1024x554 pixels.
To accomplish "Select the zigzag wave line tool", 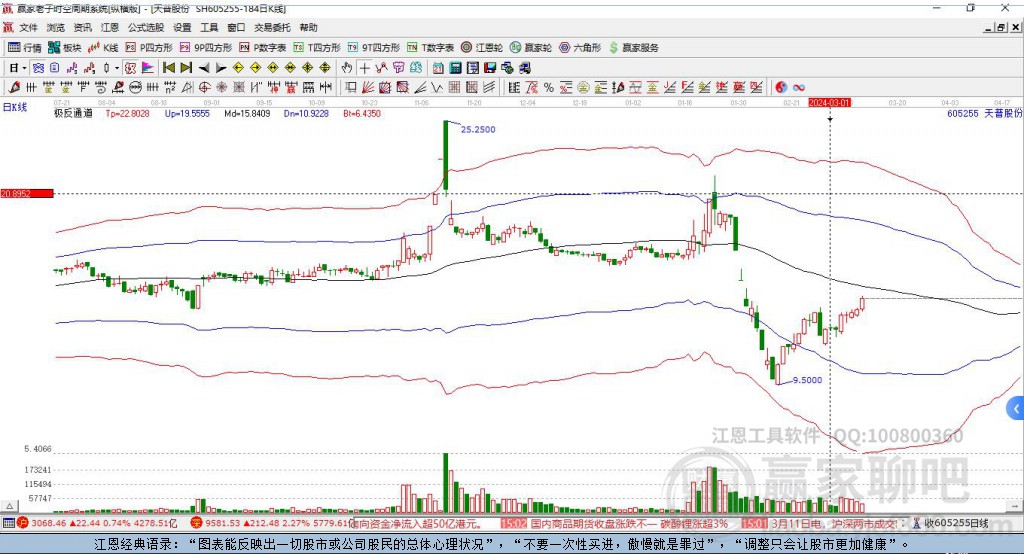I will click(436, 88).
